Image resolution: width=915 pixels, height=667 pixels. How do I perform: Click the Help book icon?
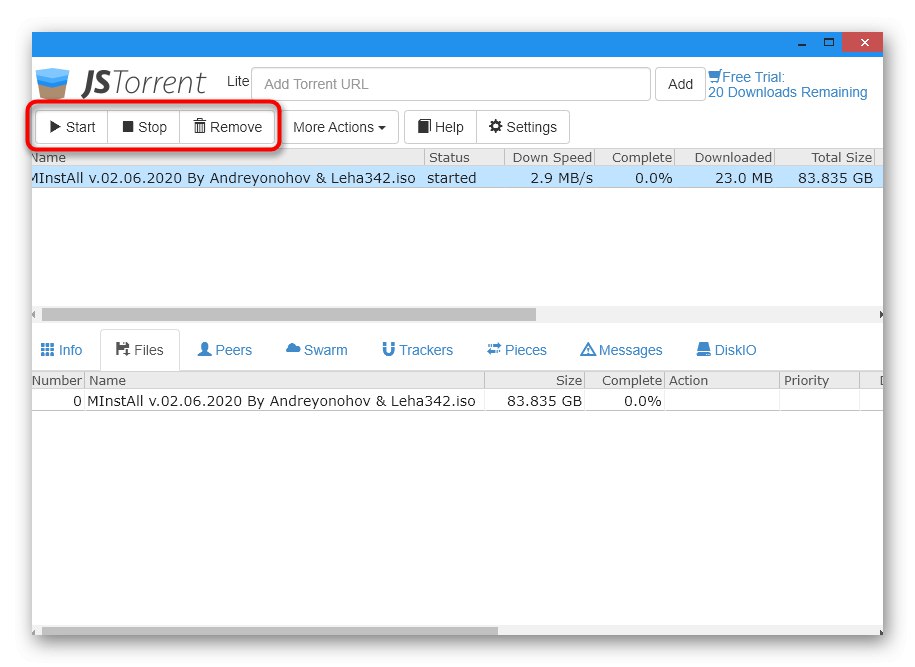pyautogui.click(x=424, y=127)
